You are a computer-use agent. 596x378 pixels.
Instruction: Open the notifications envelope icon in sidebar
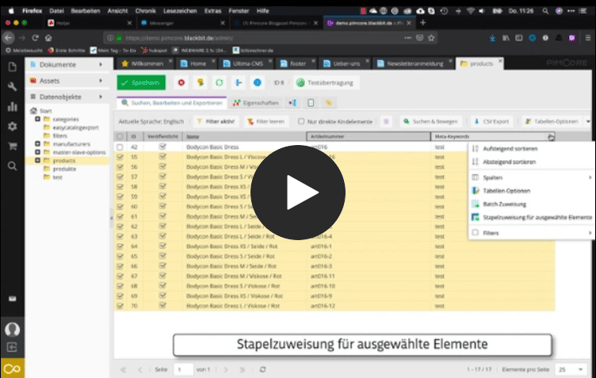click(x=12, y=299)
